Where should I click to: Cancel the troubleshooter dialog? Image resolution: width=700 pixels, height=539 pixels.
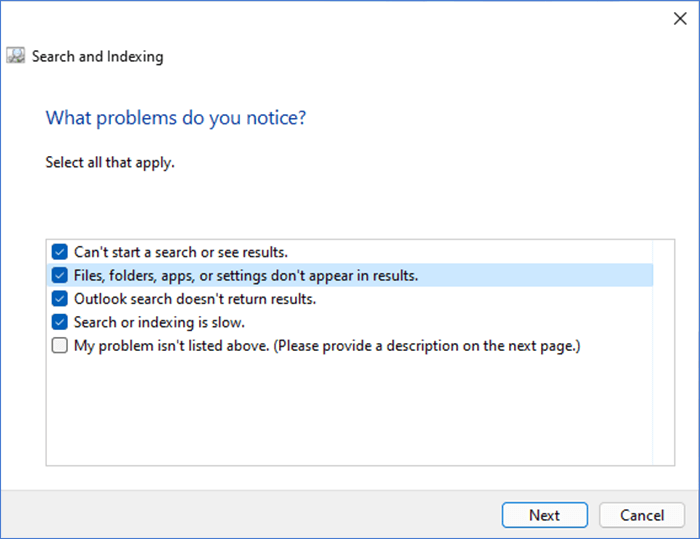coord(641,515)
